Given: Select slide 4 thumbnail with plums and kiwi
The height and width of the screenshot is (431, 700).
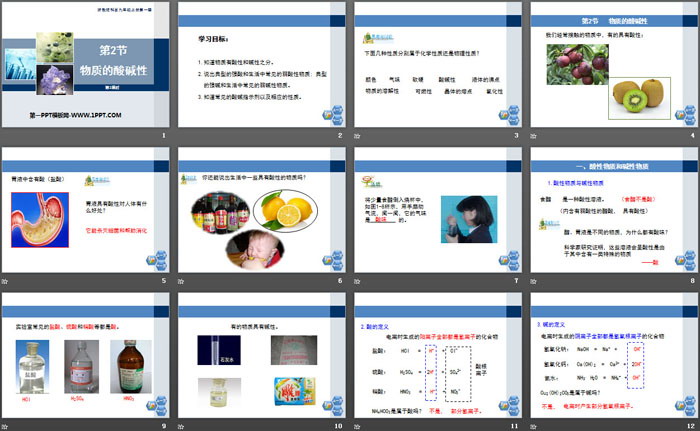Looking at the screenshot, I should coord(614,65).
